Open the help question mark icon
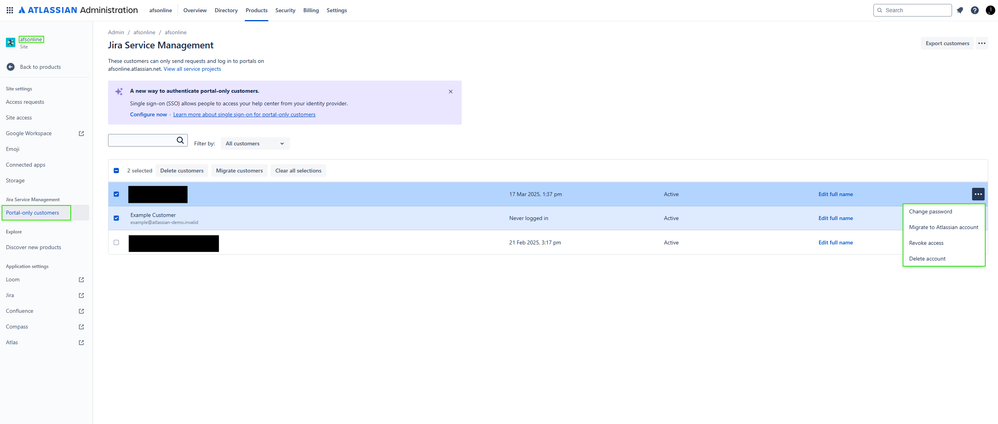 974,10
